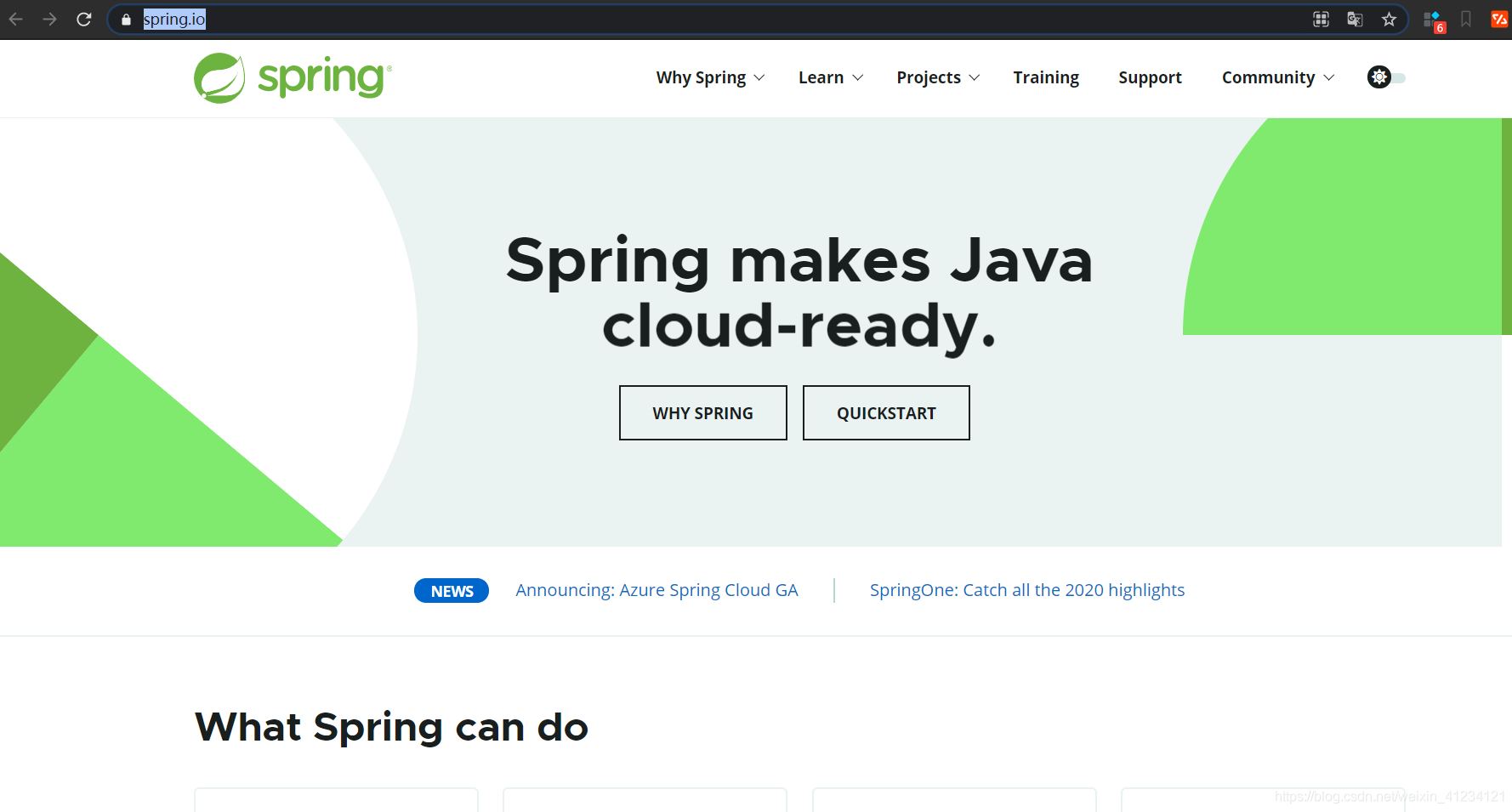This screenshot has height=812, width=1512.
Task: Open Announcing: Azure Spring Cloud GA link
Action: point(657,590)
